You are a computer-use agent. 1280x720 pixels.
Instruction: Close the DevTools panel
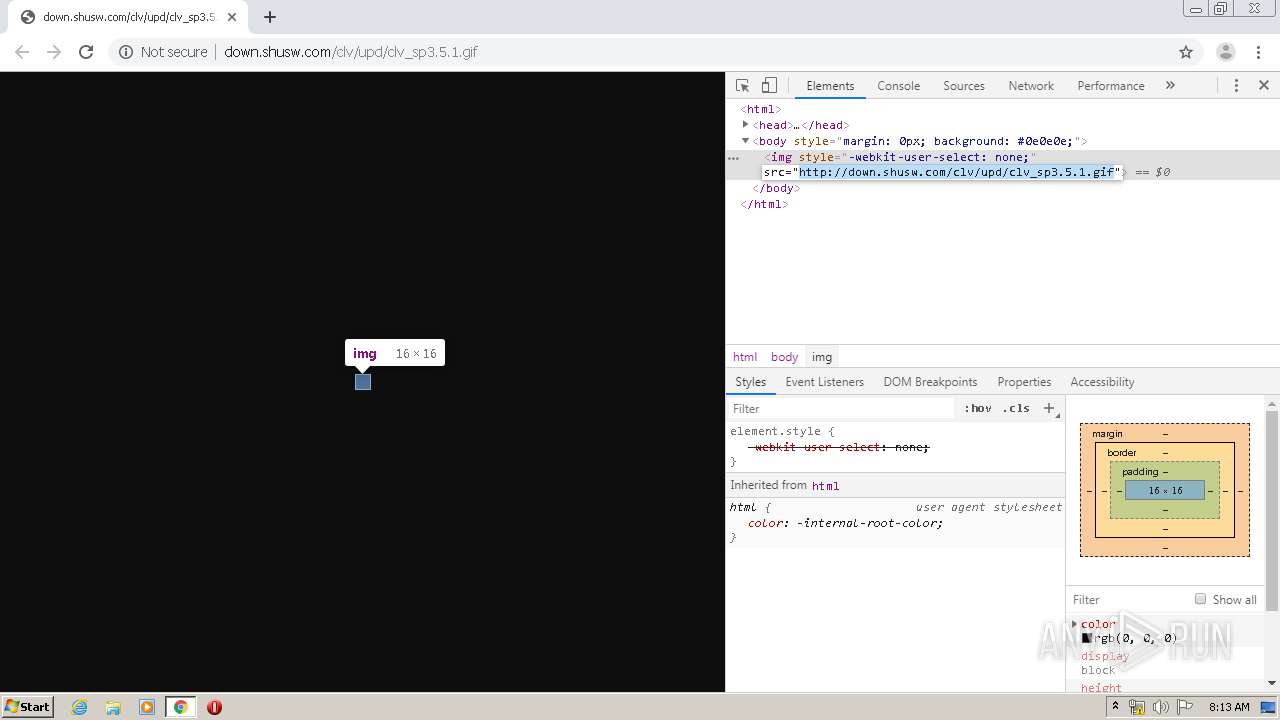coord(1264,86)
